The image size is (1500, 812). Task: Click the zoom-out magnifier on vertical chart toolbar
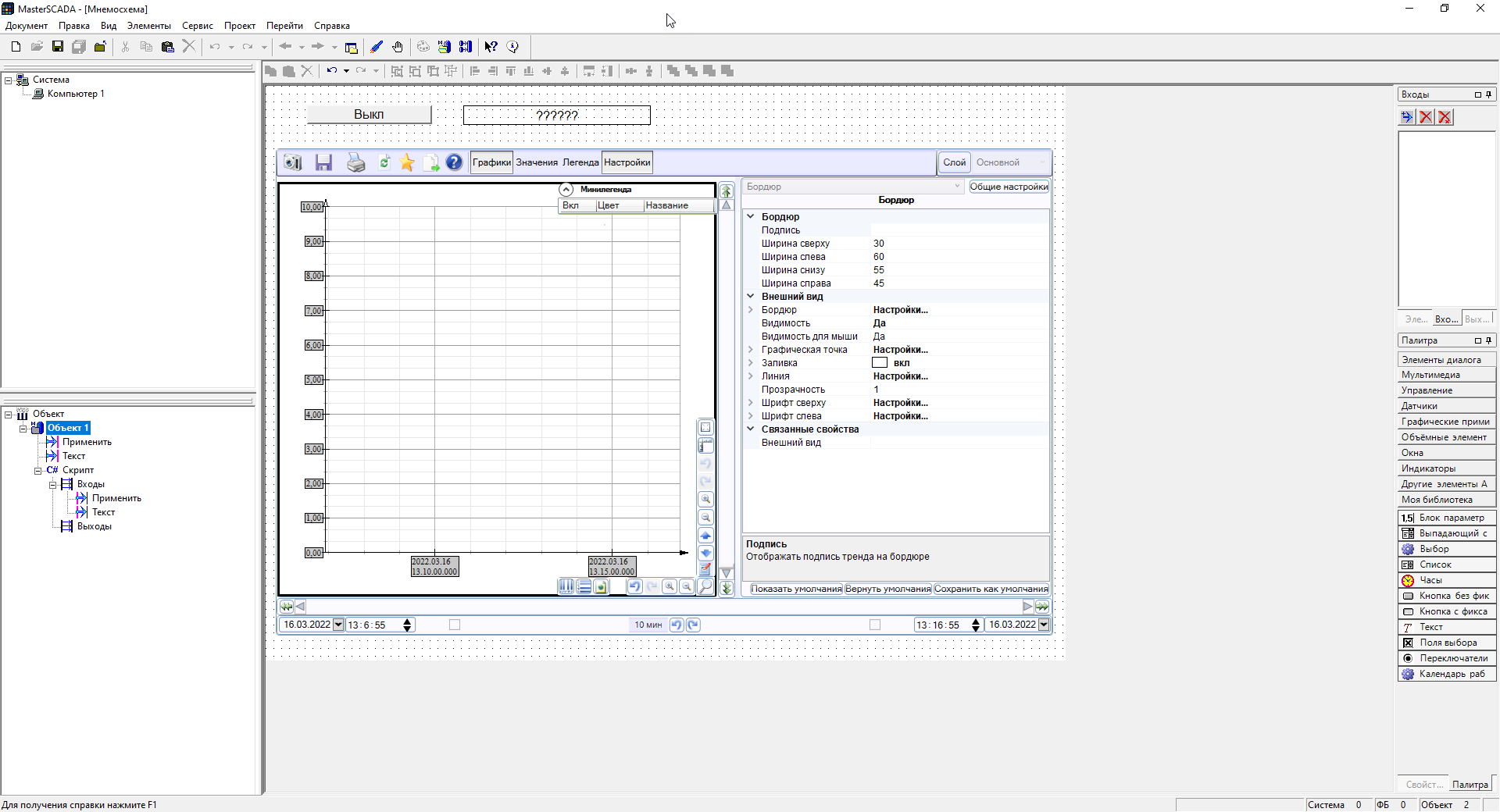705,517
